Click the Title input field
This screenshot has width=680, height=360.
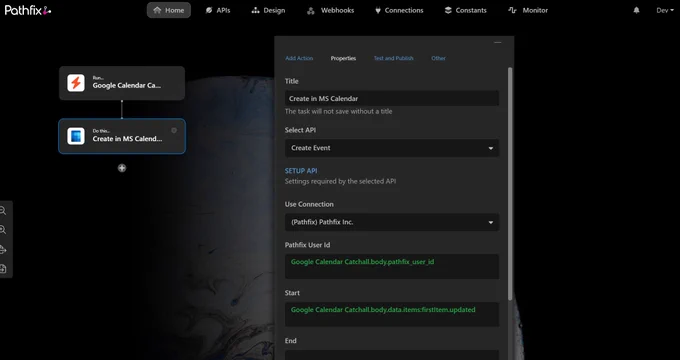click(x=392, y=98)
